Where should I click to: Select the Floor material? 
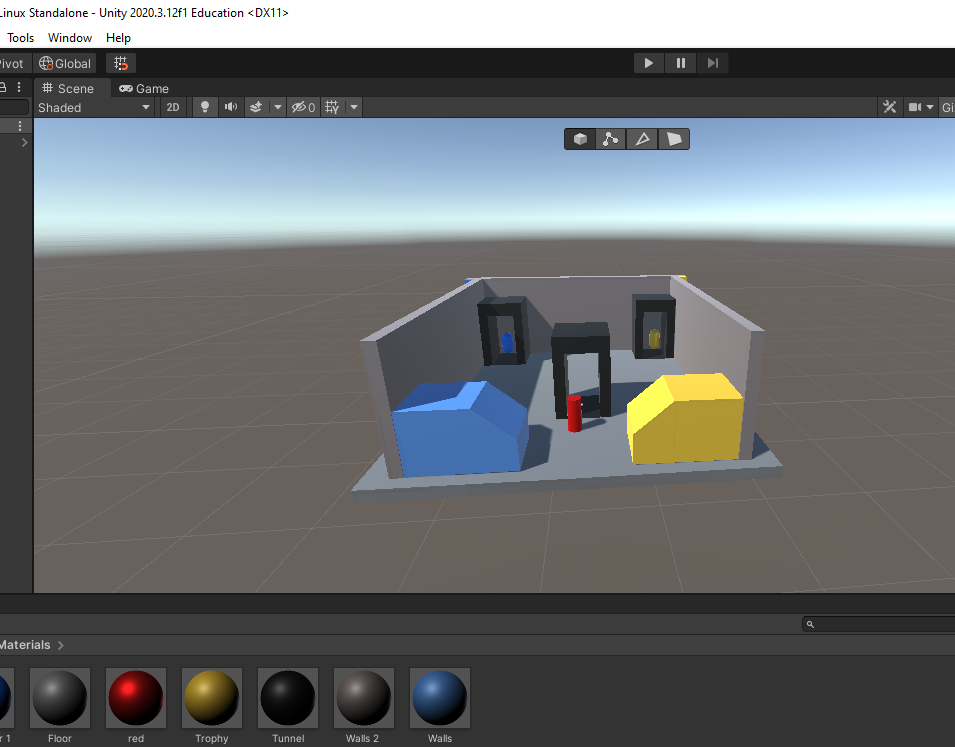tap(60, 706)
